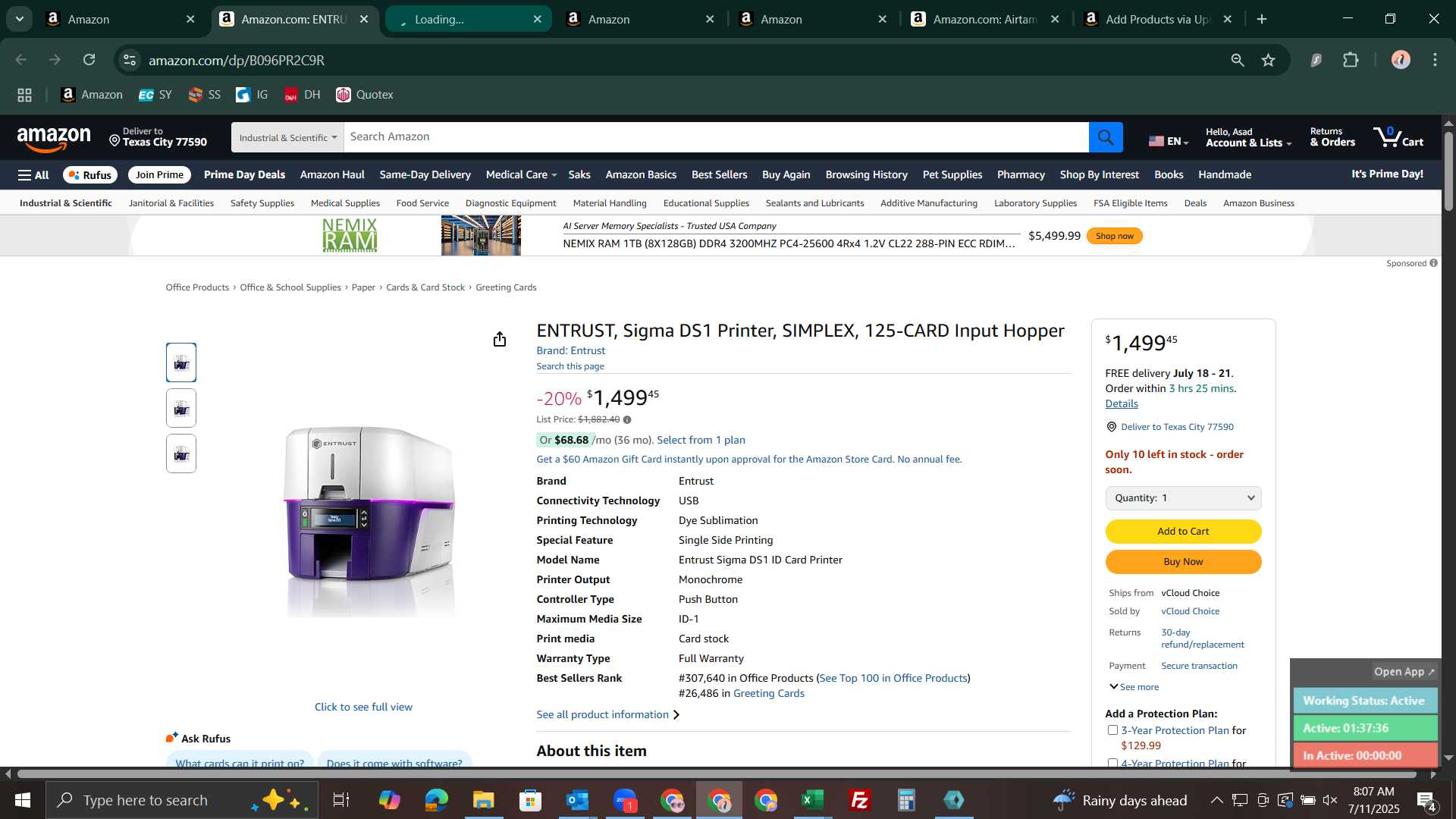Open Best Sellers nav item
This screenshot has width=1456, height=819.
point(719,175)
